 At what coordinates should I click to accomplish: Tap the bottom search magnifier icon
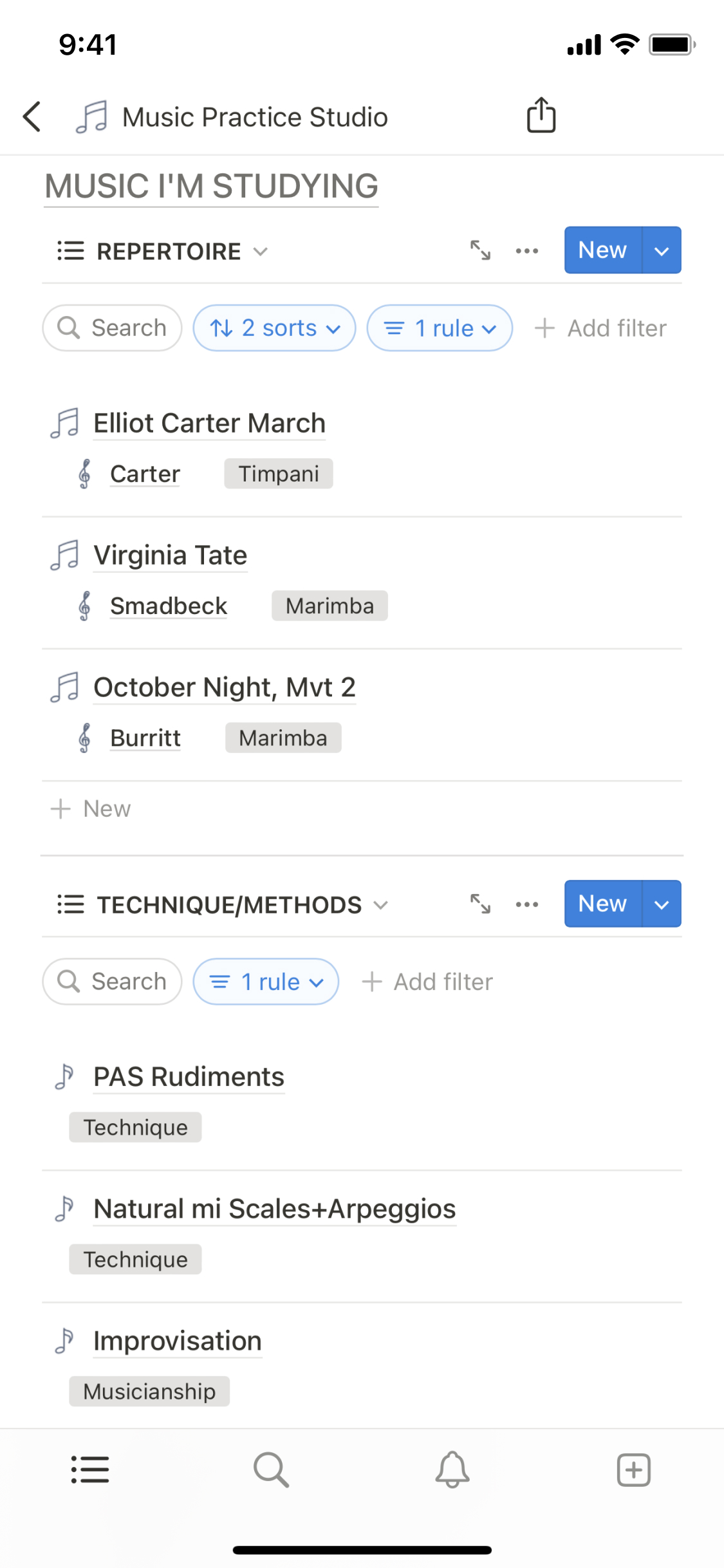271,1470
